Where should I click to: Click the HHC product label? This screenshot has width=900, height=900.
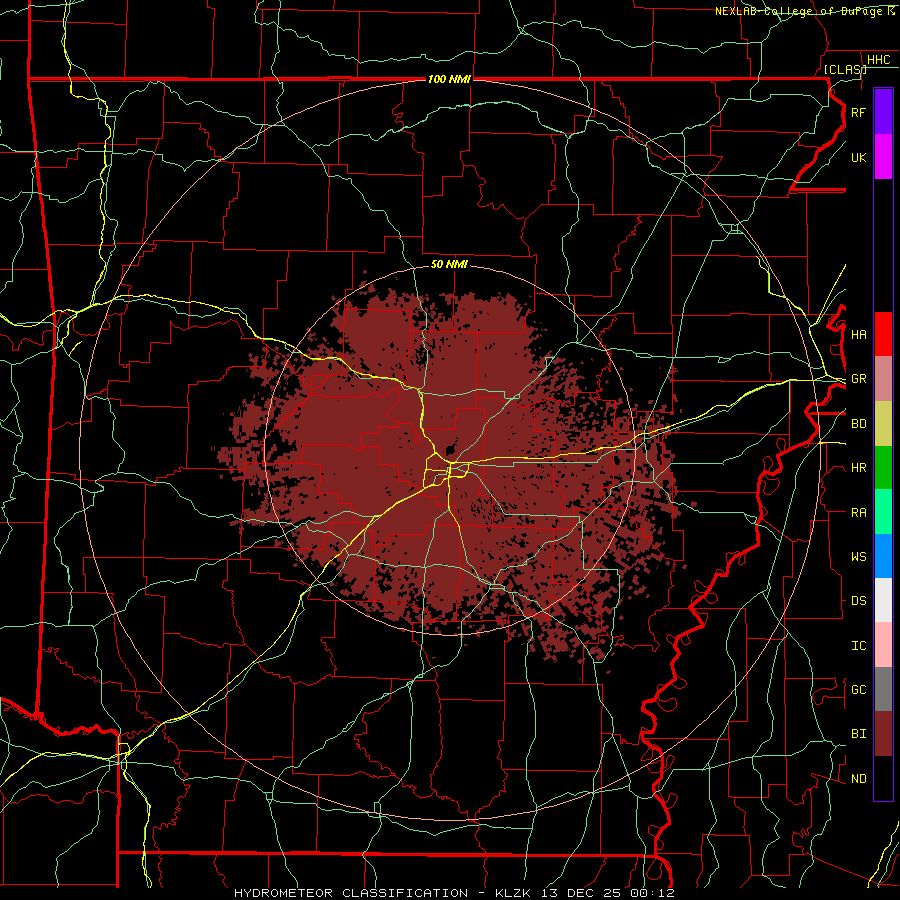click(x=878, y=60)
